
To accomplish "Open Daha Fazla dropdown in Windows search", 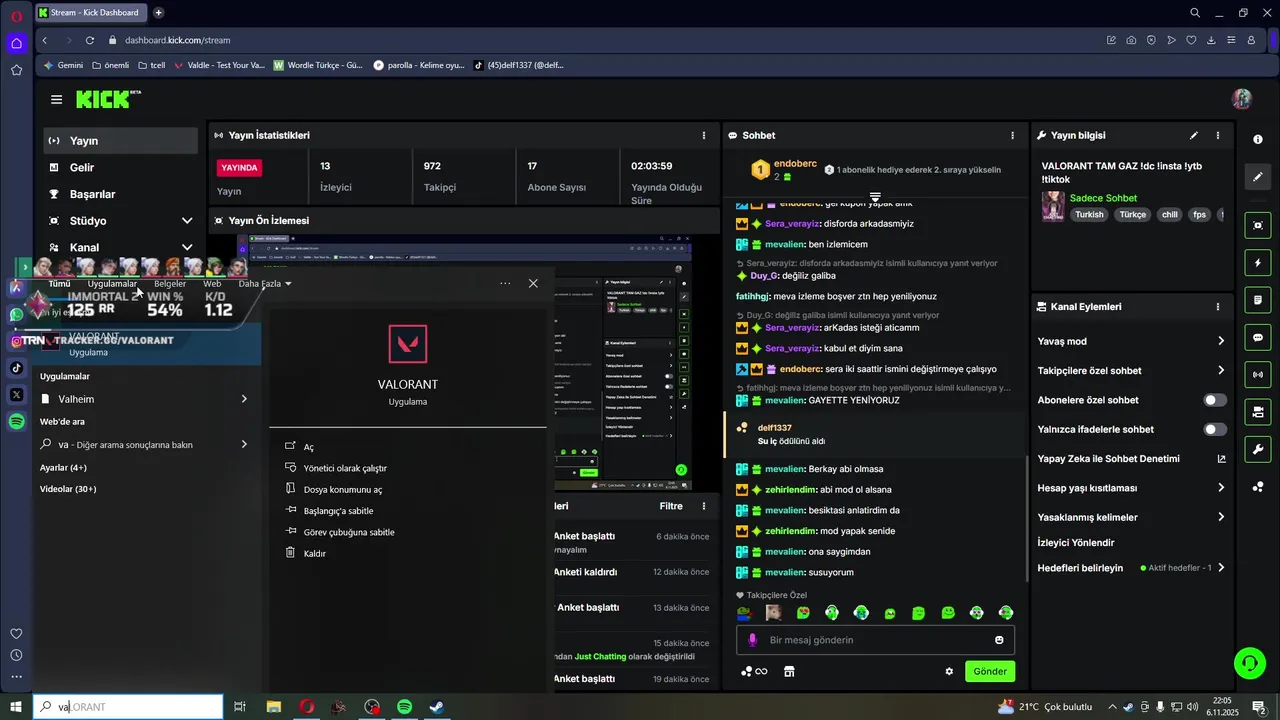I will point(264,284).
